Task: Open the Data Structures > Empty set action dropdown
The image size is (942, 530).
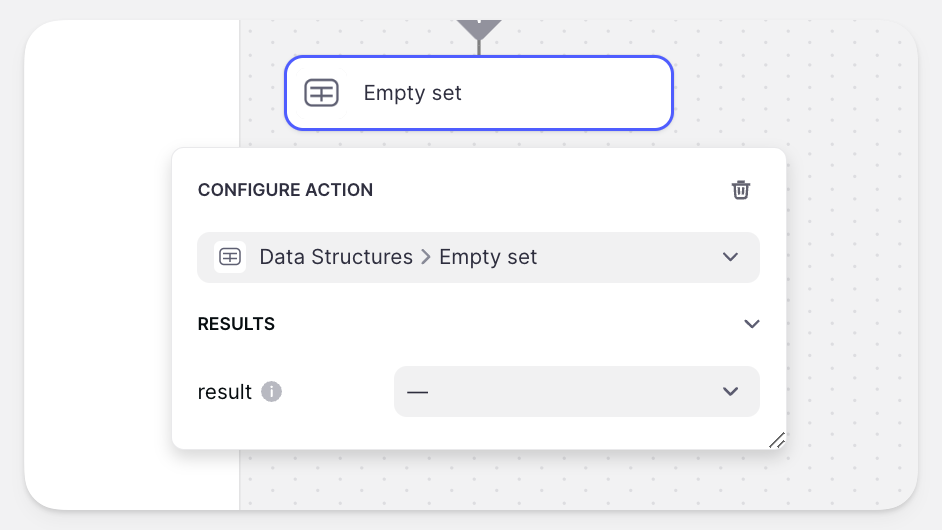Action: tap(478, 258)
